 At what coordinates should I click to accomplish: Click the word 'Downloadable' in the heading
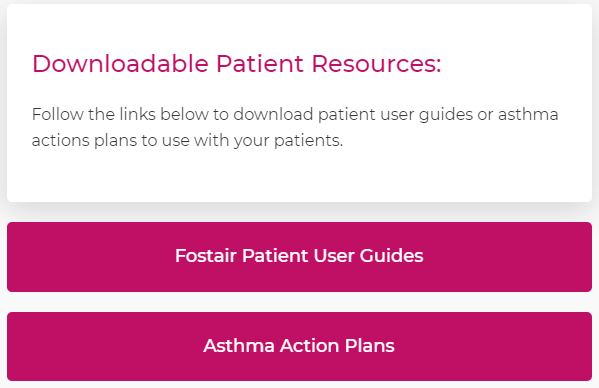coord(120,63)
